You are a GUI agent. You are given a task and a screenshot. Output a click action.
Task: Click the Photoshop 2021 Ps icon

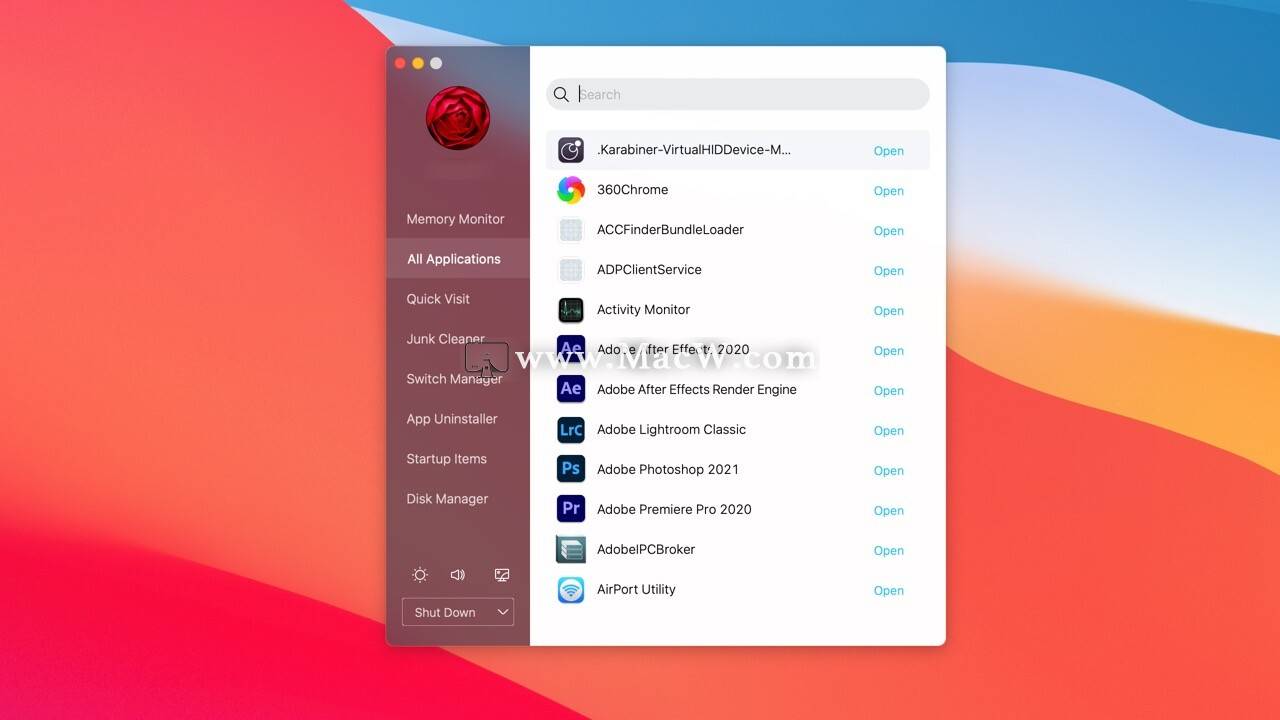coord(571,470)
